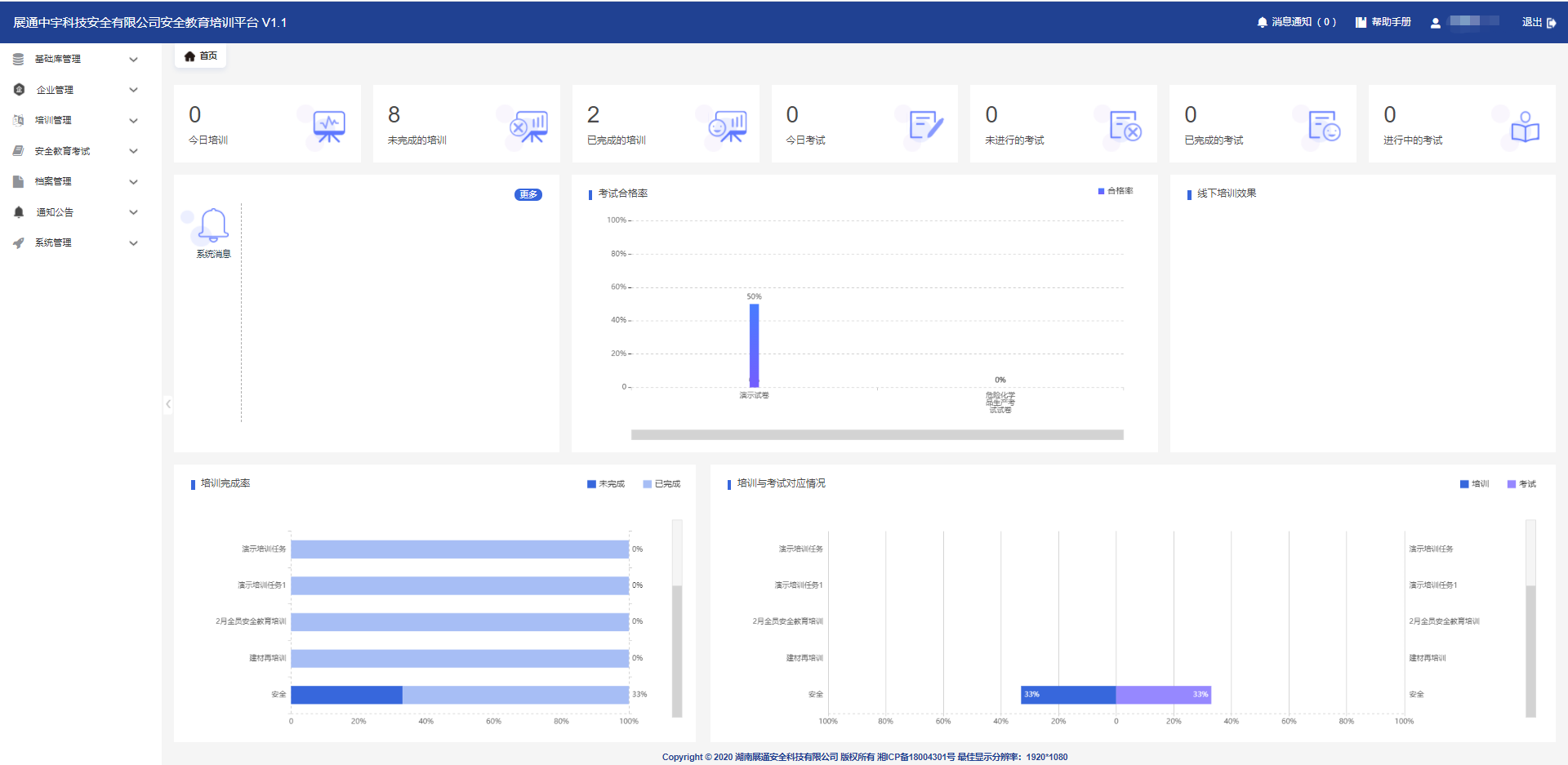Toggle the 合格率 legend series
1568x765 pixels.
pos(1116,191)
